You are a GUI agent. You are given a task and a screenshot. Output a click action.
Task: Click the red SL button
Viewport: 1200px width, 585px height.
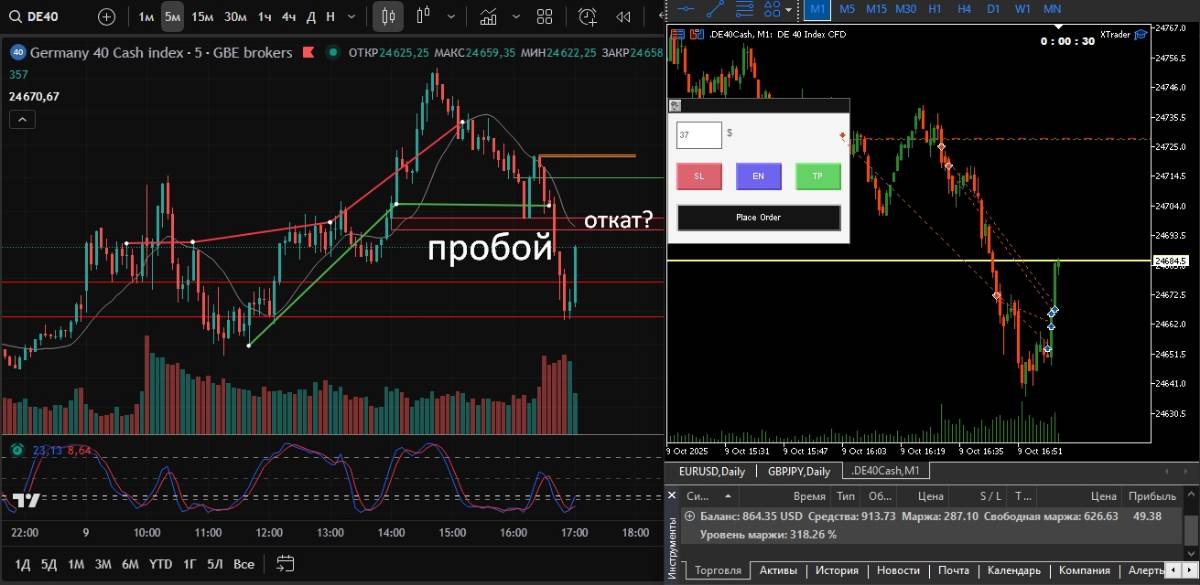(699, 176)
